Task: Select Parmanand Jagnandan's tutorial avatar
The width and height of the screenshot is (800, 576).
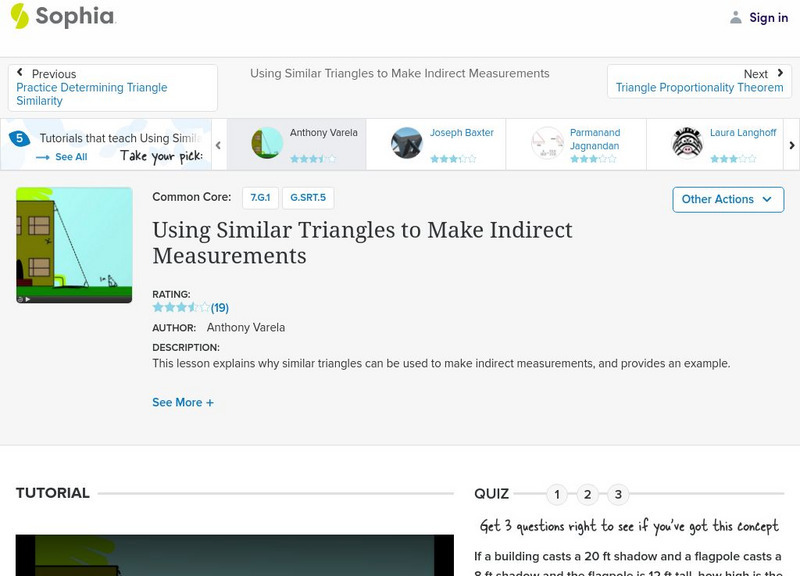Action: point(547,143)
